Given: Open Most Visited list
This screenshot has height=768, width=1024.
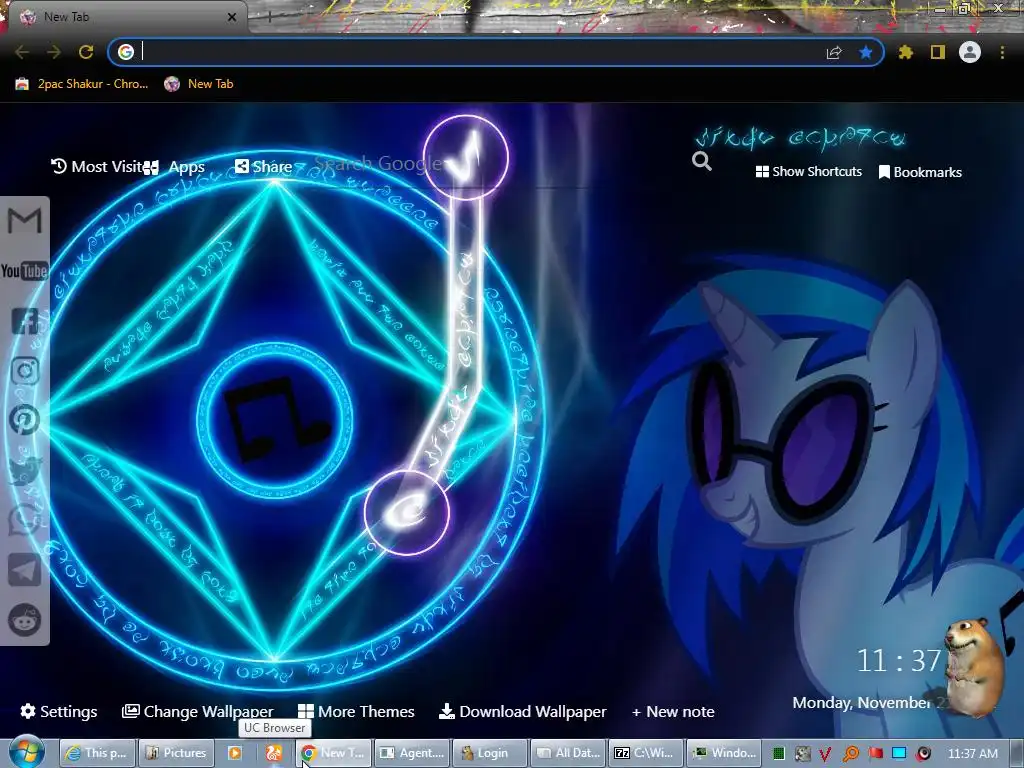Looking at the screenshot, I should 96,167.
